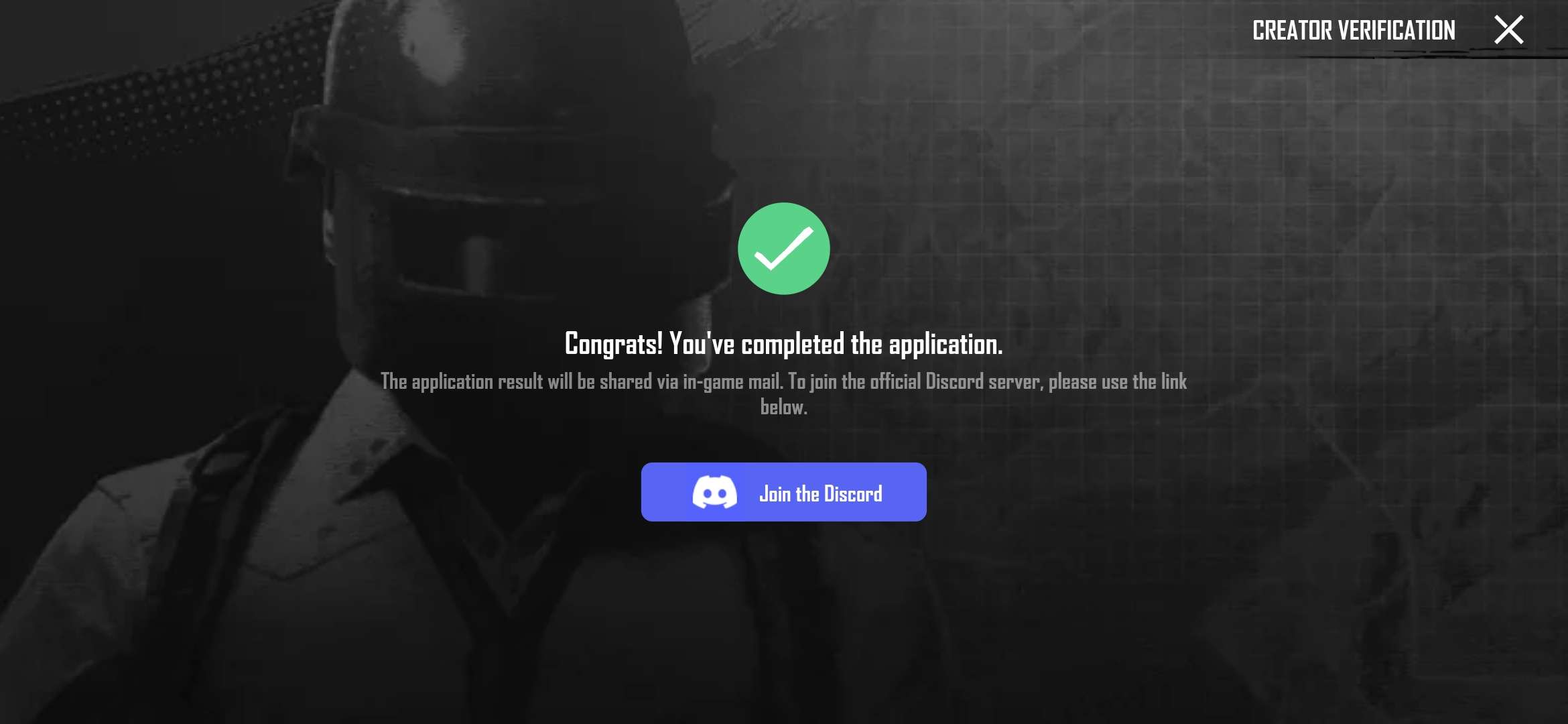Close the Creator Verification screen
The height and width of the screenshot is (724, 1568).
(1508, 30)
